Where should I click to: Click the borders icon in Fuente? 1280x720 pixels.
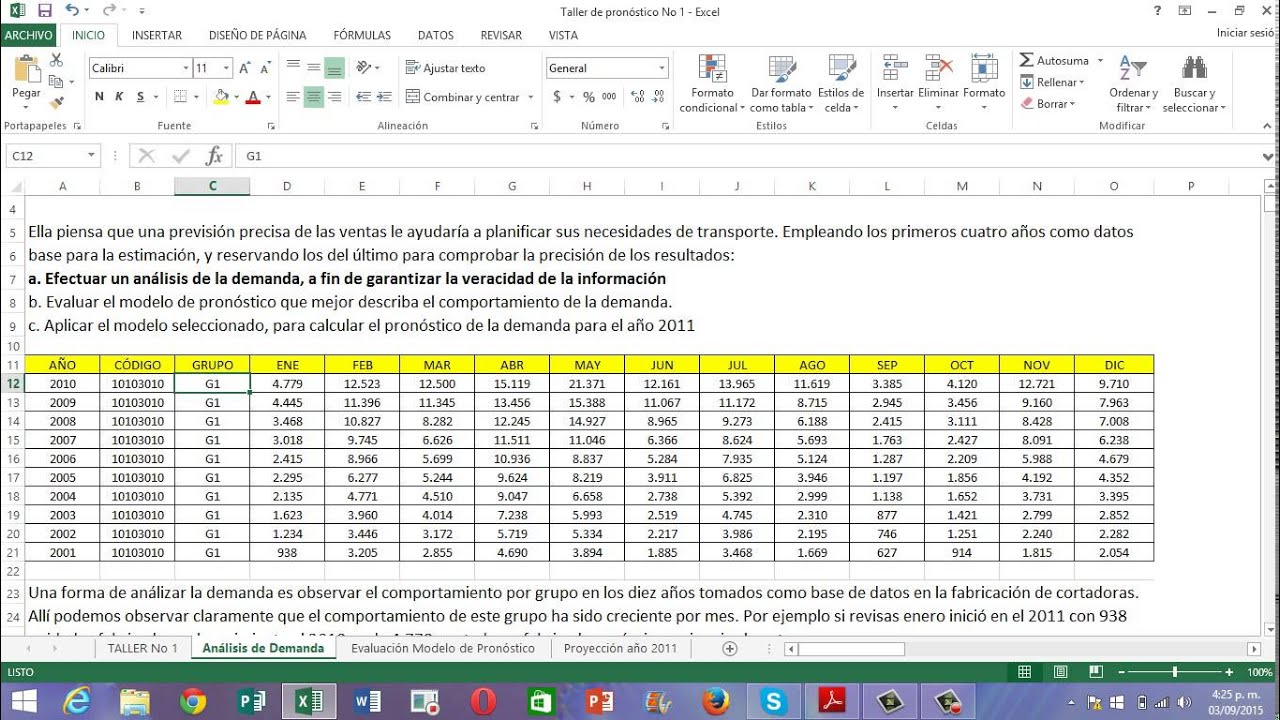point(181,97)
